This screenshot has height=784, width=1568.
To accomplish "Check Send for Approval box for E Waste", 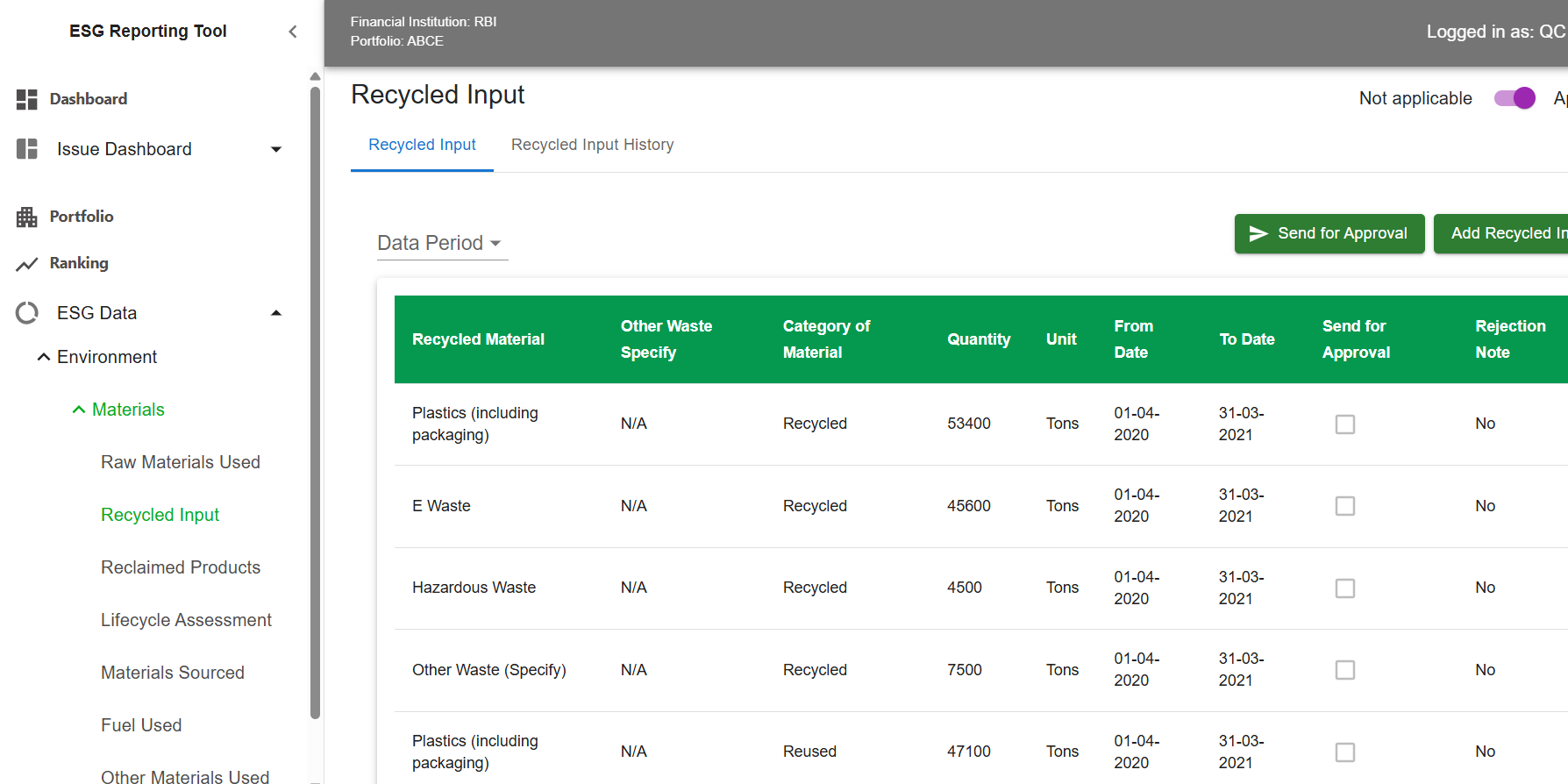I will click(1344, 506).
